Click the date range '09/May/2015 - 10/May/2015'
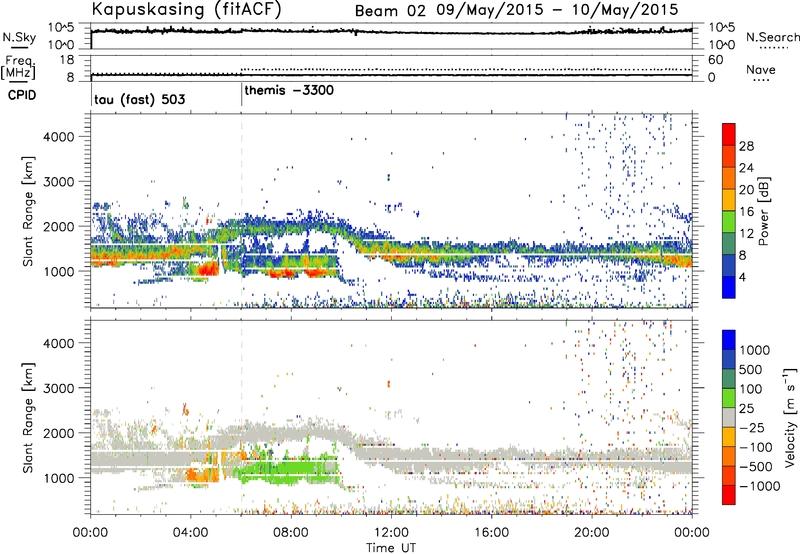800x554 pixels. (x=557, y=10)
